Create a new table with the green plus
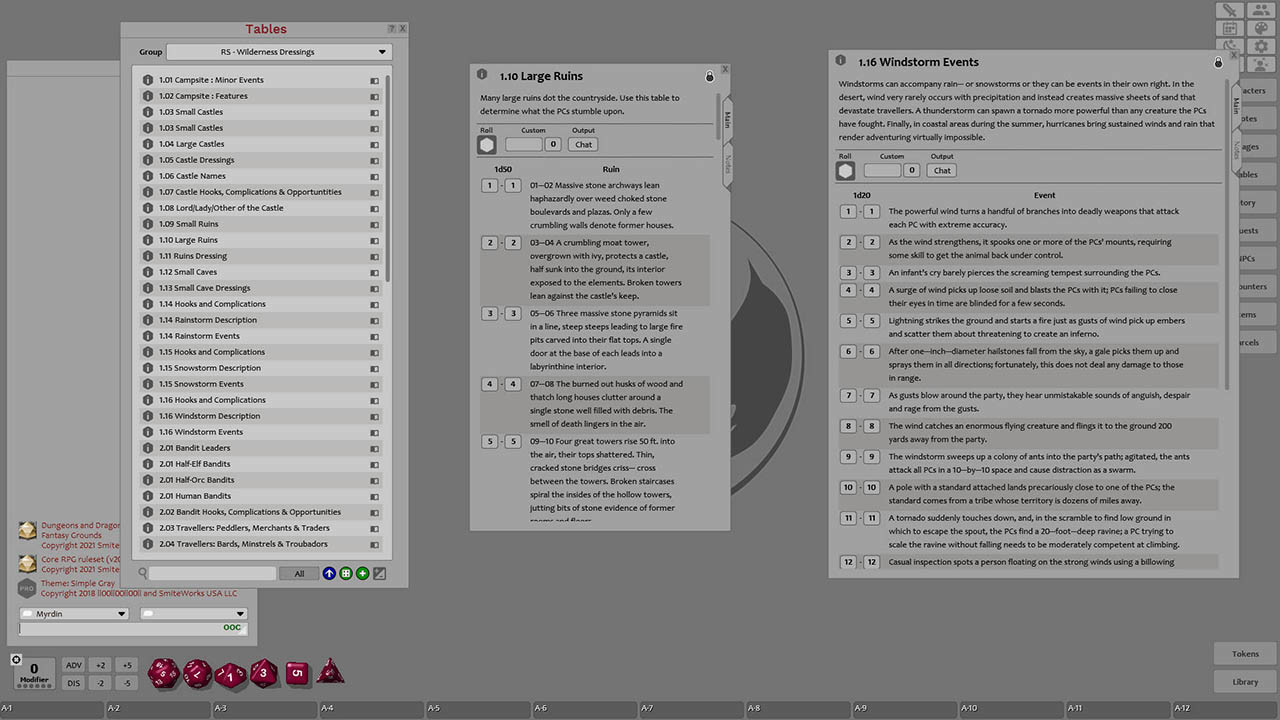 pos(362,573)
